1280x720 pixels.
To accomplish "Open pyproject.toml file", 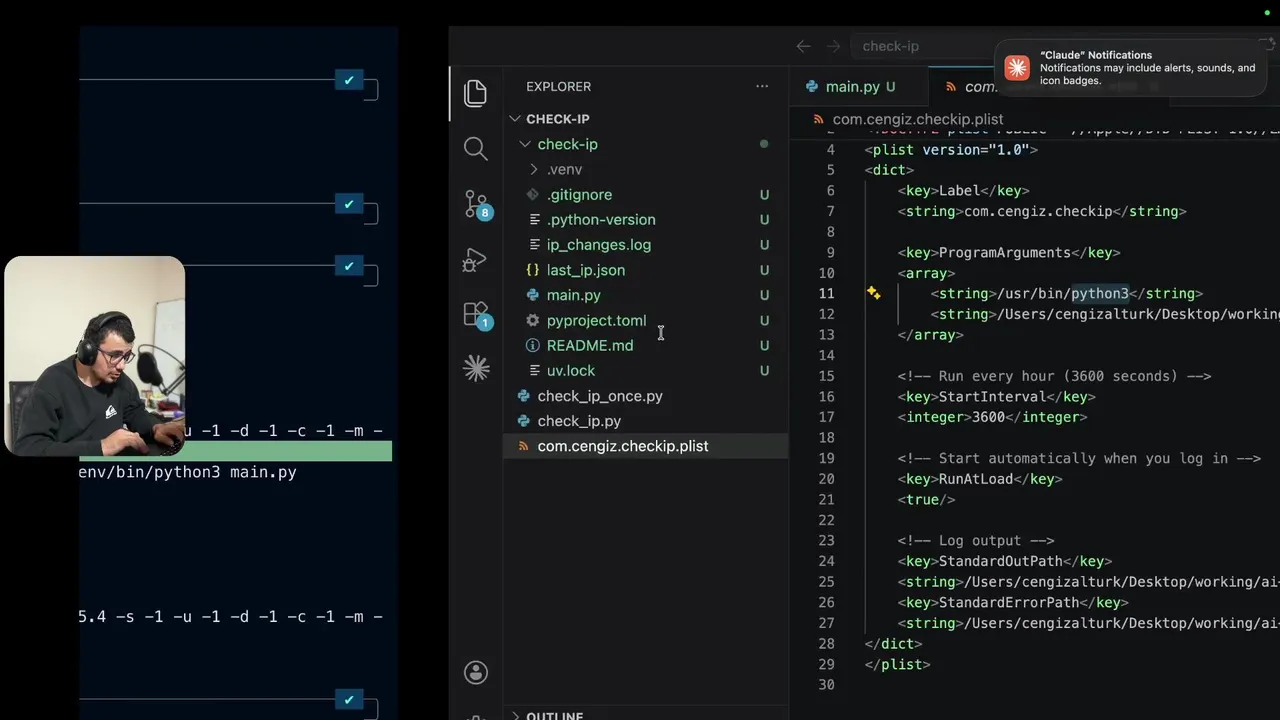I will pyautogui.click(x=596, y=320).
